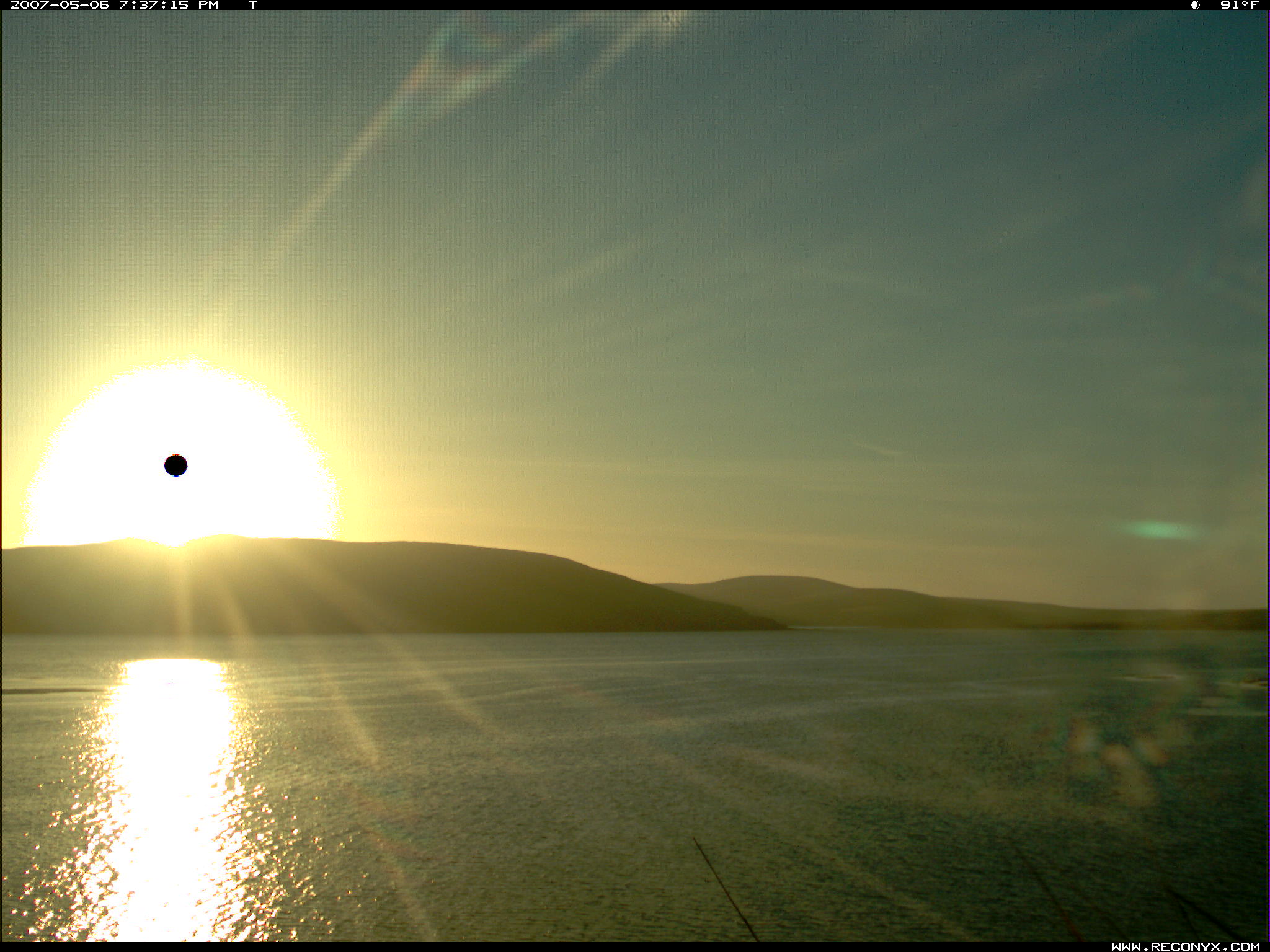This screenshot has width=1270, height=952.
Task: Click the 7:37:15 PM time stamp
Action: tap(168, 5)
